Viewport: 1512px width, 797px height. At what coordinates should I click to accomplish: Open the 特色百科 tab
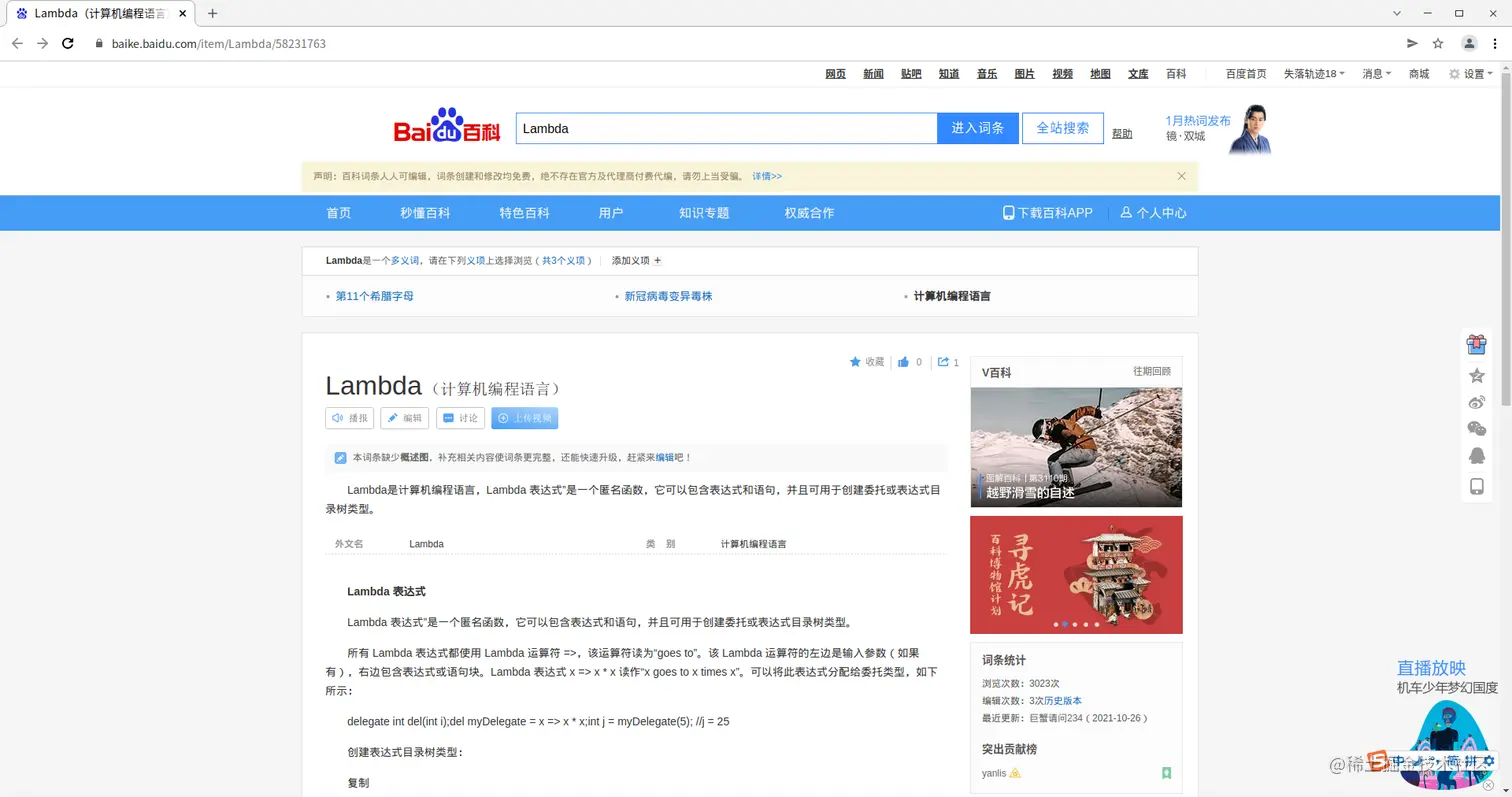[524, 213]
